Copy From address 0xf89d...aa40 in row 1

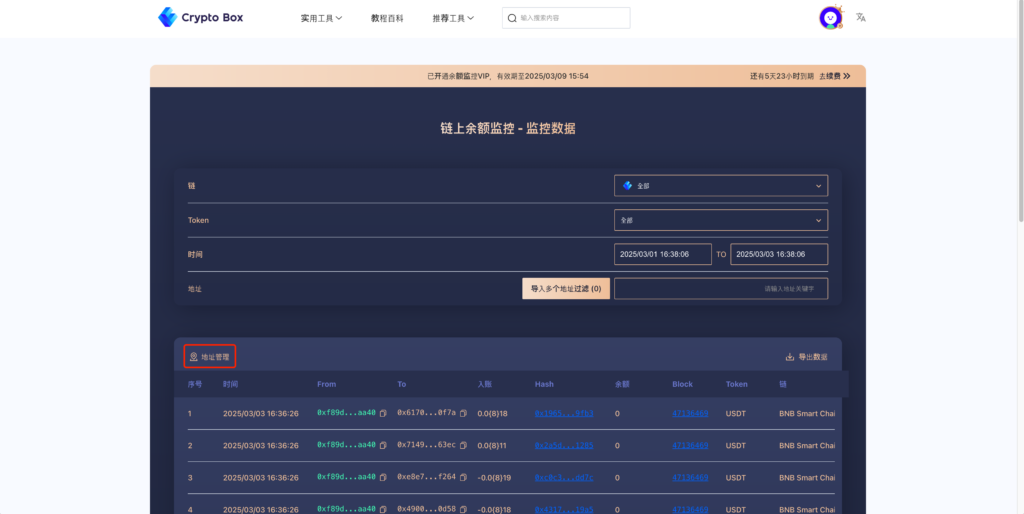[383, 413]
